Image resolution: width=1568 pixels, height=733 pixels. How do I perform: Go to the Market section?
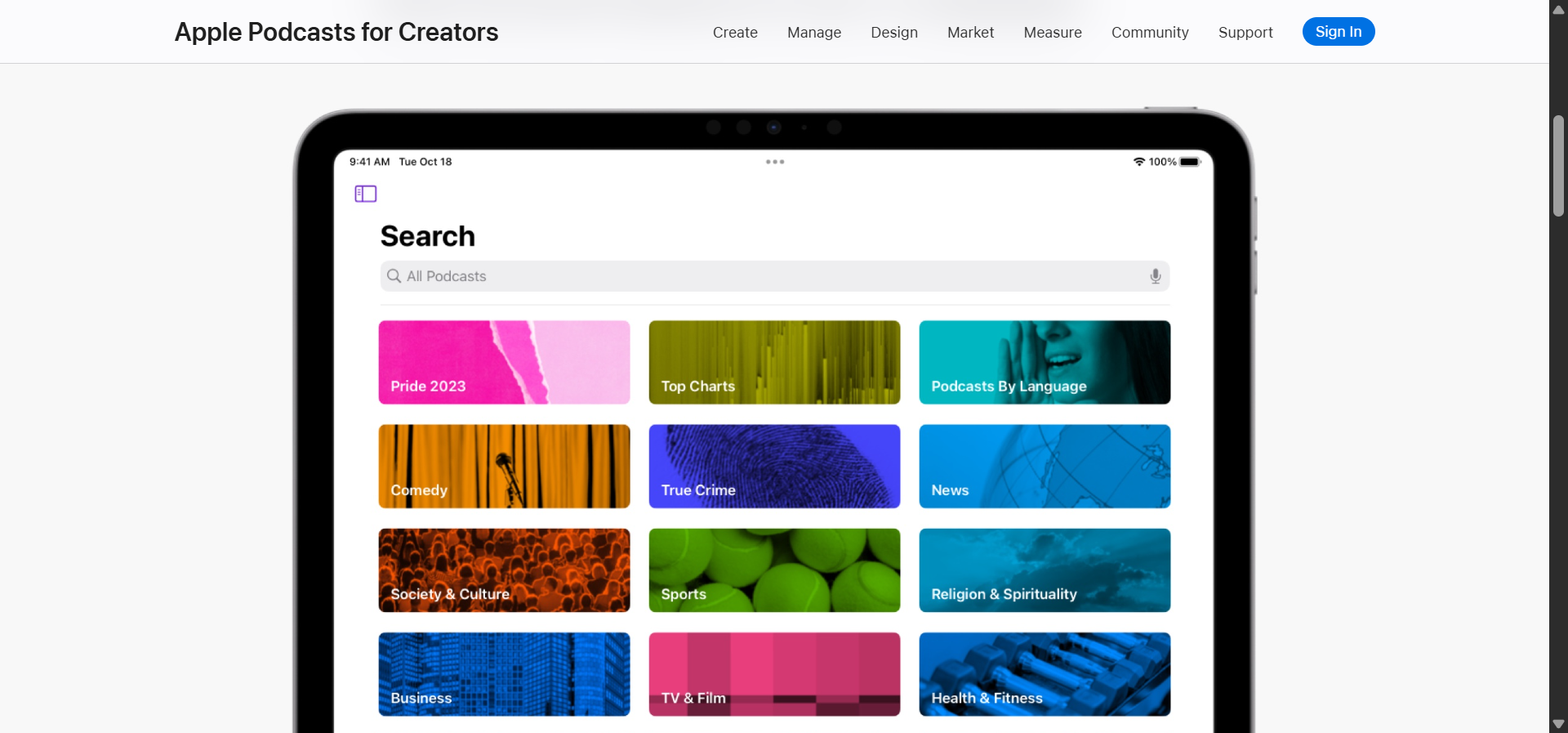coord(970,33)
